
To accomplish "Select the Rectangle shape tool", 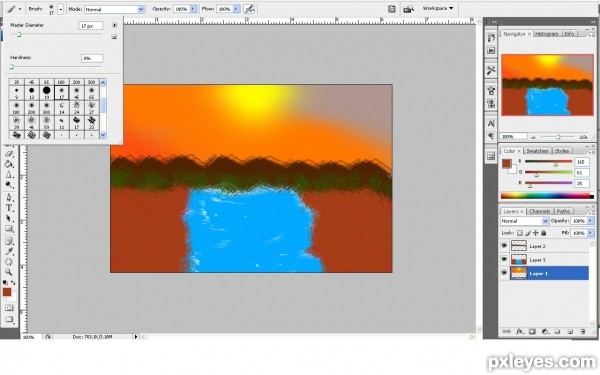I will tap(9, 229).
